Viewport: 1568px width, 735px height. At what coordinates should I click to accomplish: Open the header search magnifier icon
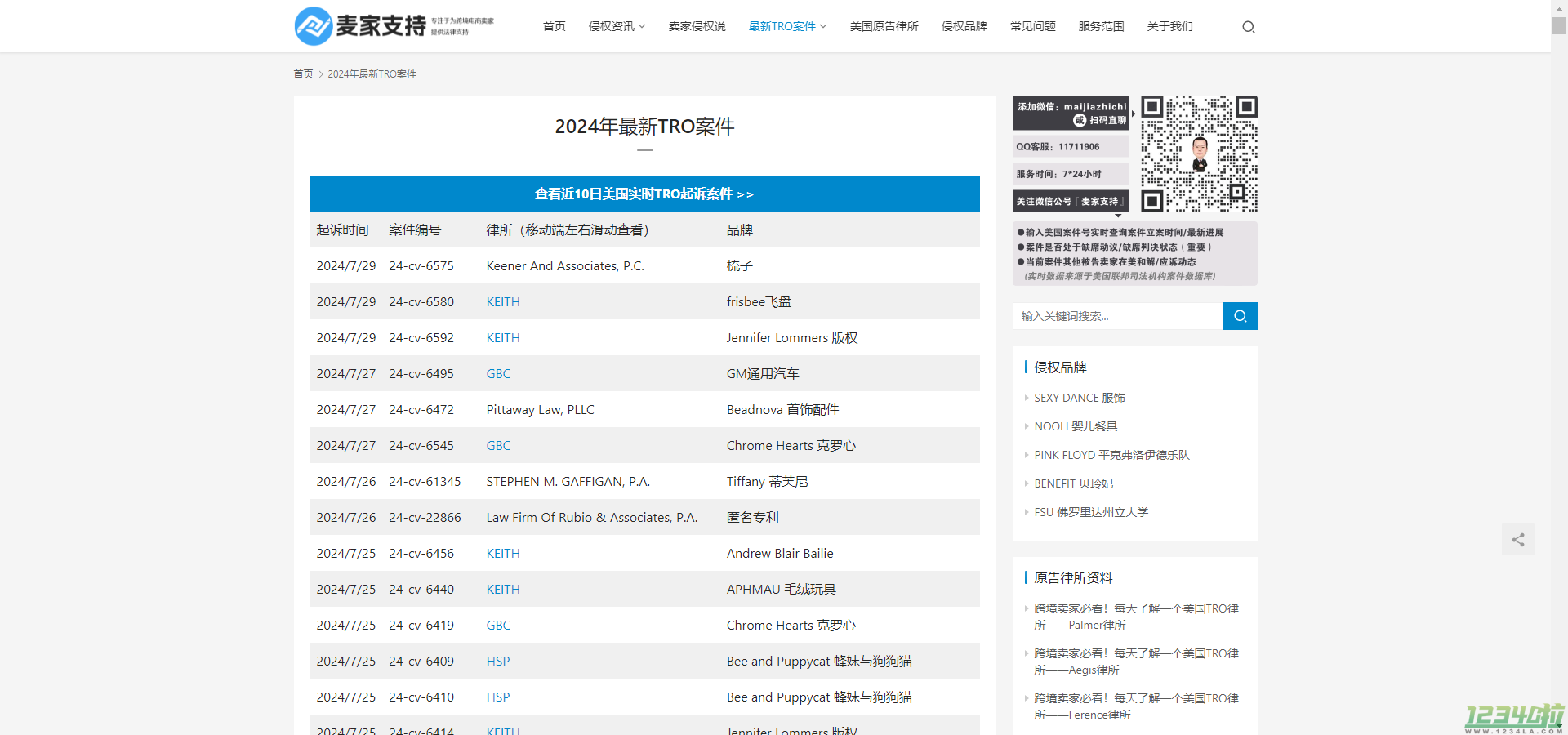pos(1248,27)
